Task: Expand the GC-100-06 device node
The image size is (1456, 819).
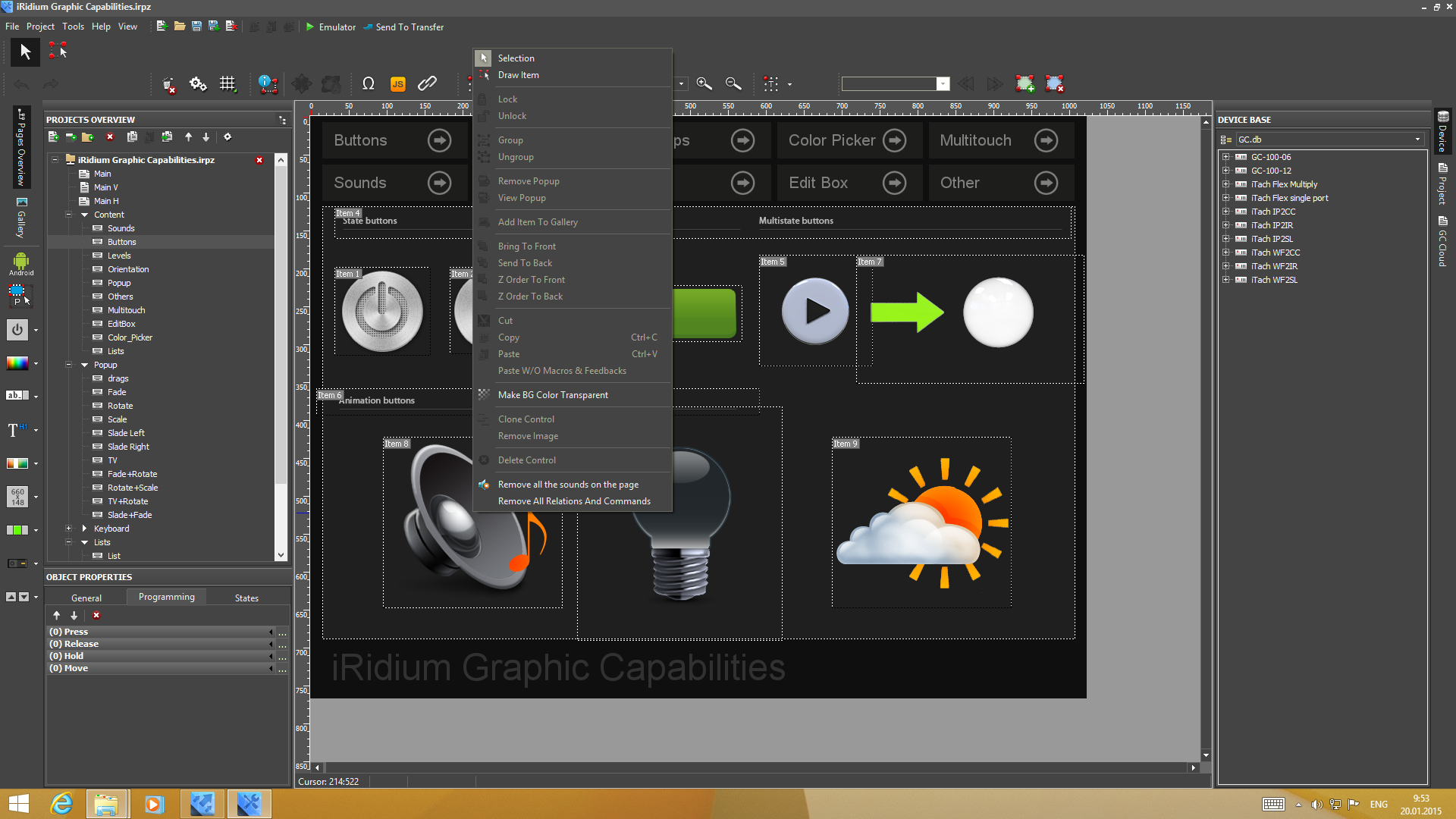Action: [1225, 157]
